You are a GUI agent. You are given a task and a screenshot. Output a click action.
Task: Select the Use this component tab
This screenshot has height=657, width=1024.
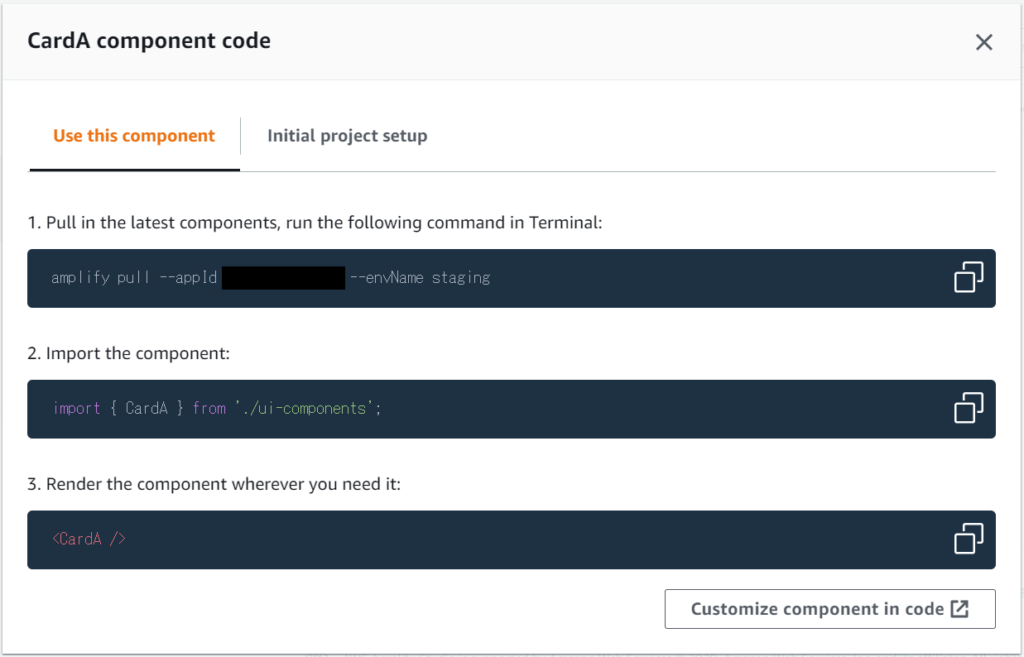134,136
